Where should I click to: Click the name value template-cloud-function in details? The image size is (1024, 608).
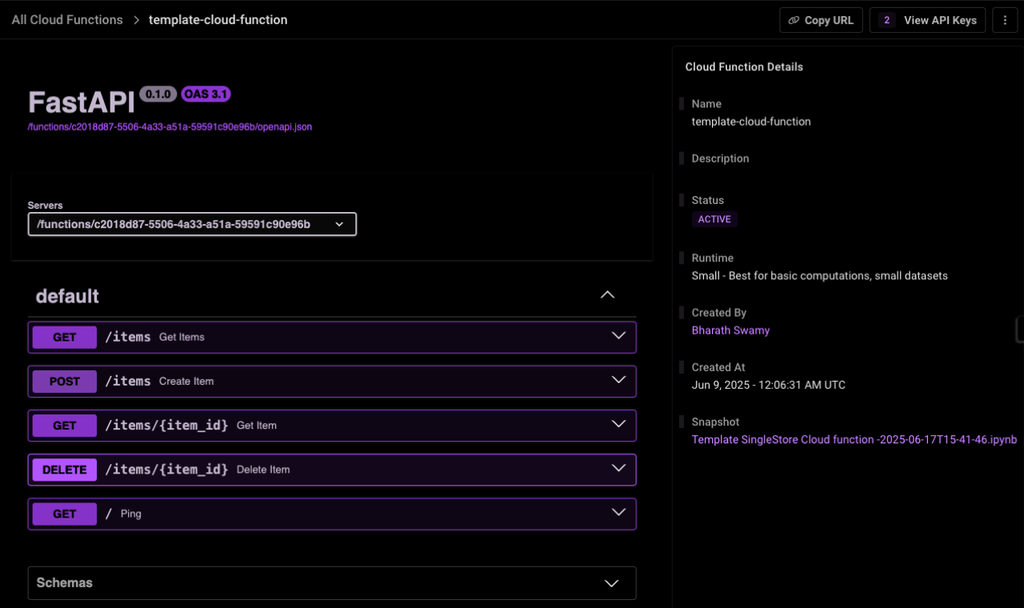(x=751, y=121)
